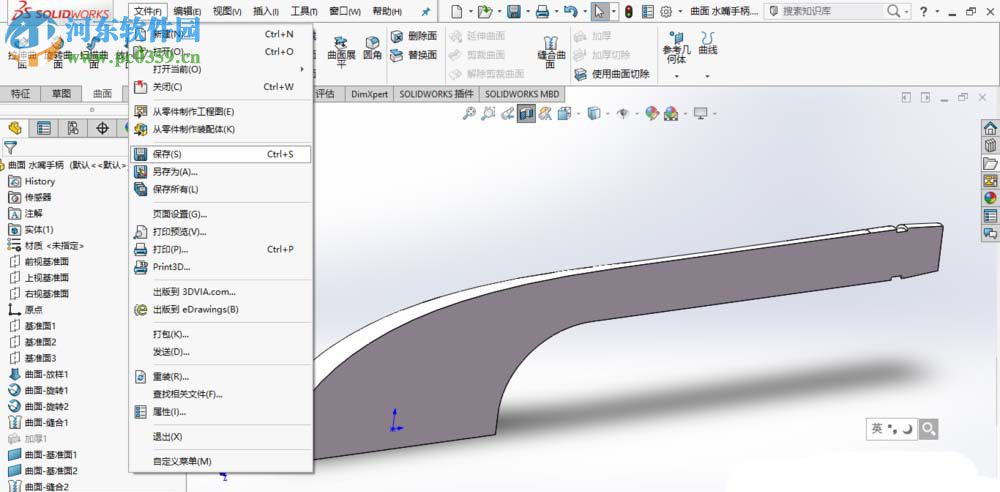Open the Display Style cube icon
This screenshot has width=1000, height=492.
point(594,114)
